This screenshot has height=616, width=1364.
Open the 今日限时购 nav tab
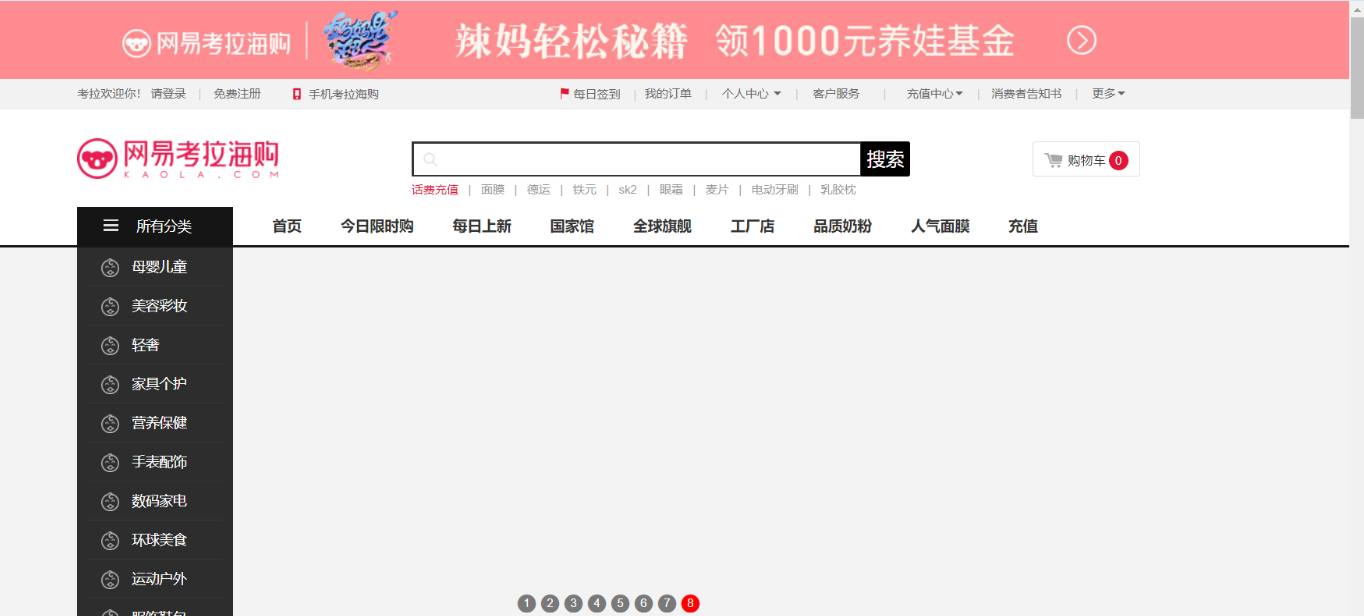click(377, 226)
